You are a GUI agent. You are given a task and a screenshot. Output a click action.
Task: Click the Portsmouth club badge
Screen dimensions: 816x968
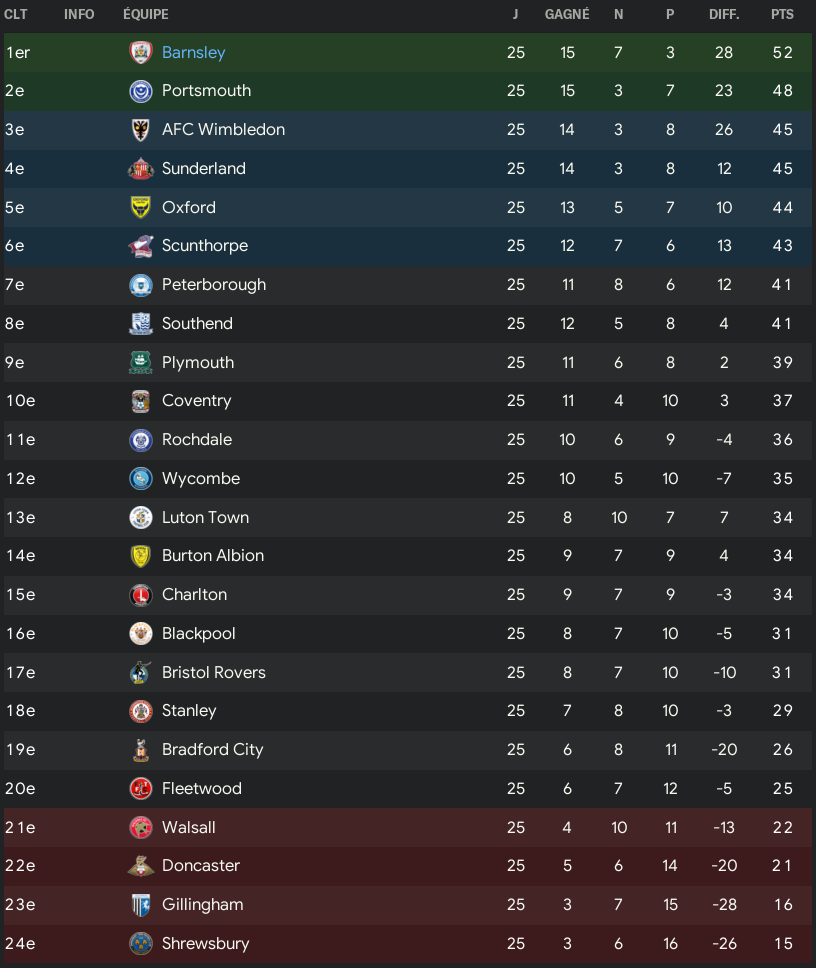[141, 91]
